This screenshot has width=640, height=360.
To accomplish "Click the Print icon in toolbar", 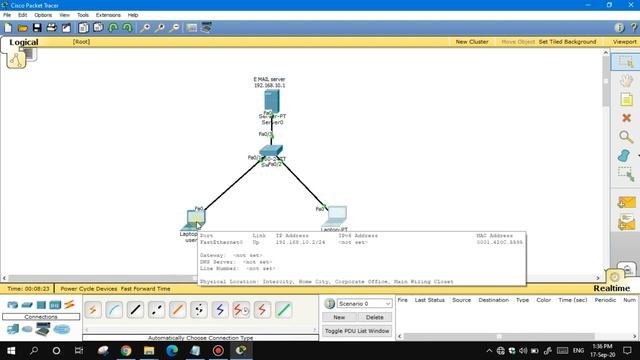I will point(51,28).
